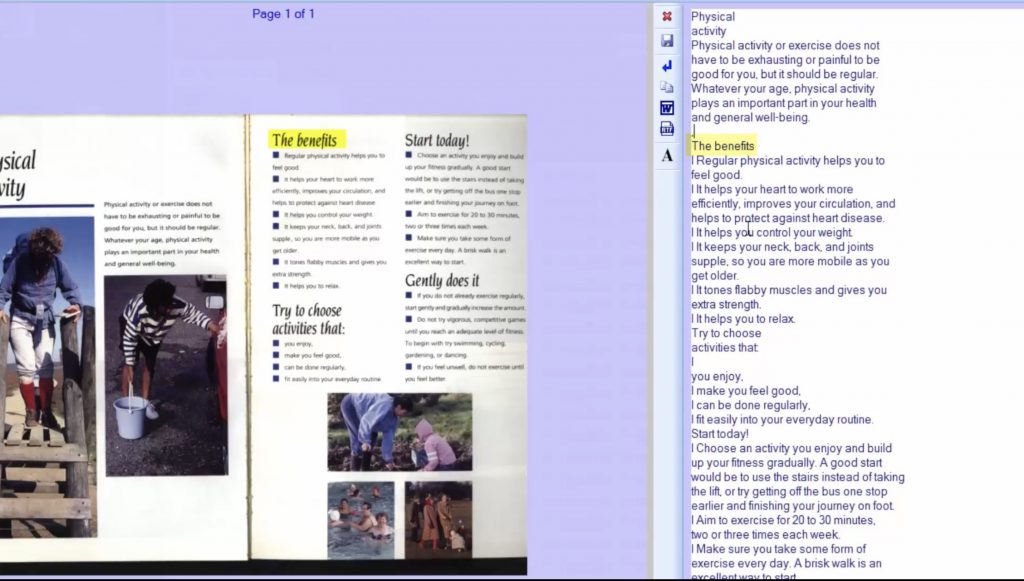Export text to Word with the W icon
This screenshot has width=1024, height=581.
[667, 108]
